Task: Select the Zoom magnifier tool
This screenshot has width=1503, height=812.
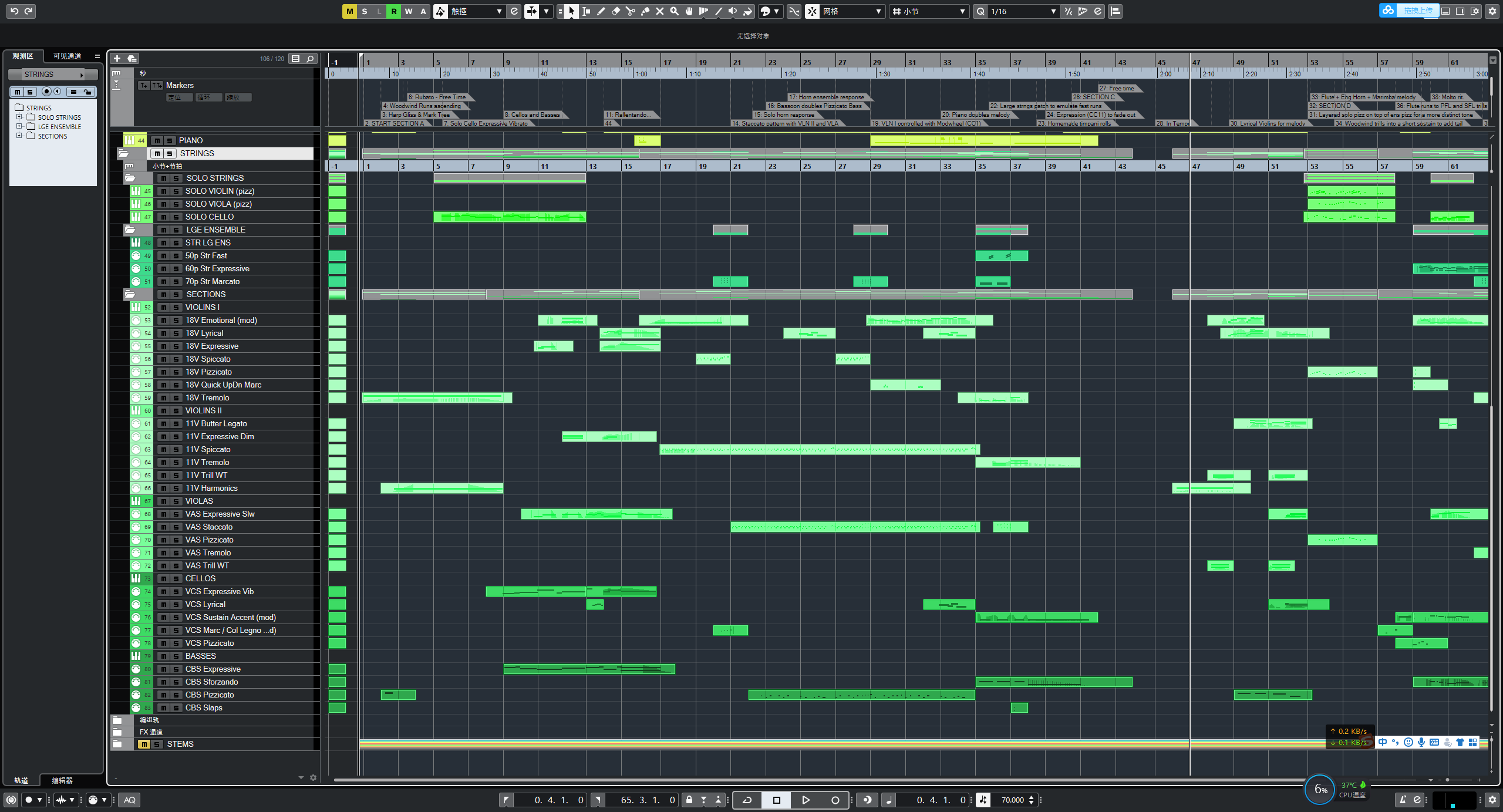Action: (674, 11)
